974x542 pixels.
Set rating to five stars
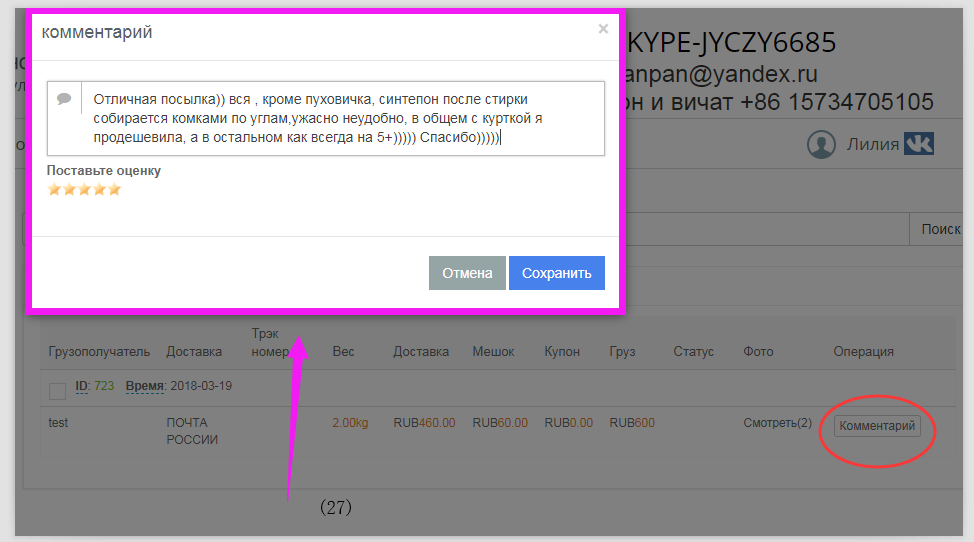click(x=114, y=190)
